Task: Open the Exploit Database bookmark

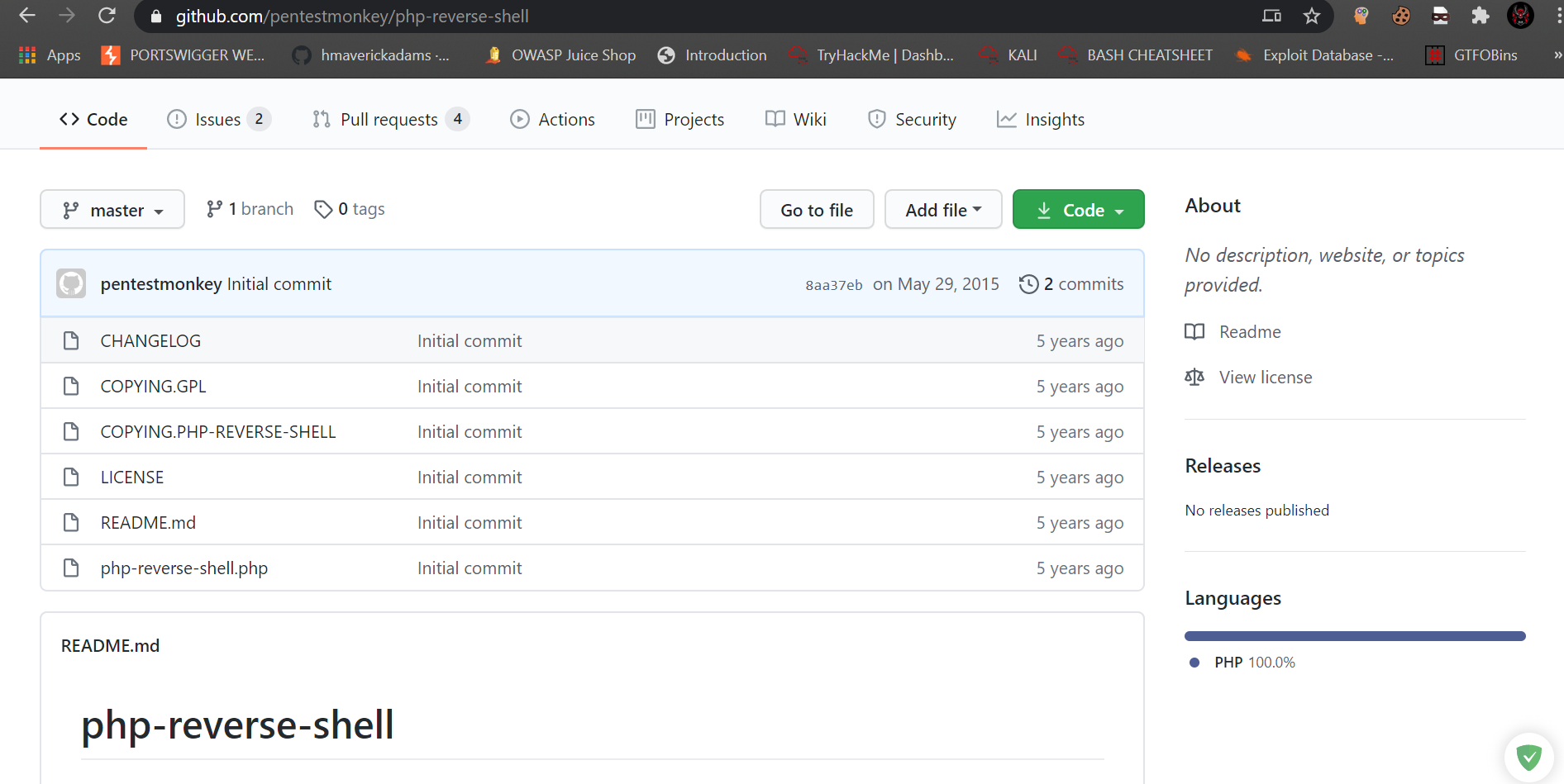Action: [1314, 55]
